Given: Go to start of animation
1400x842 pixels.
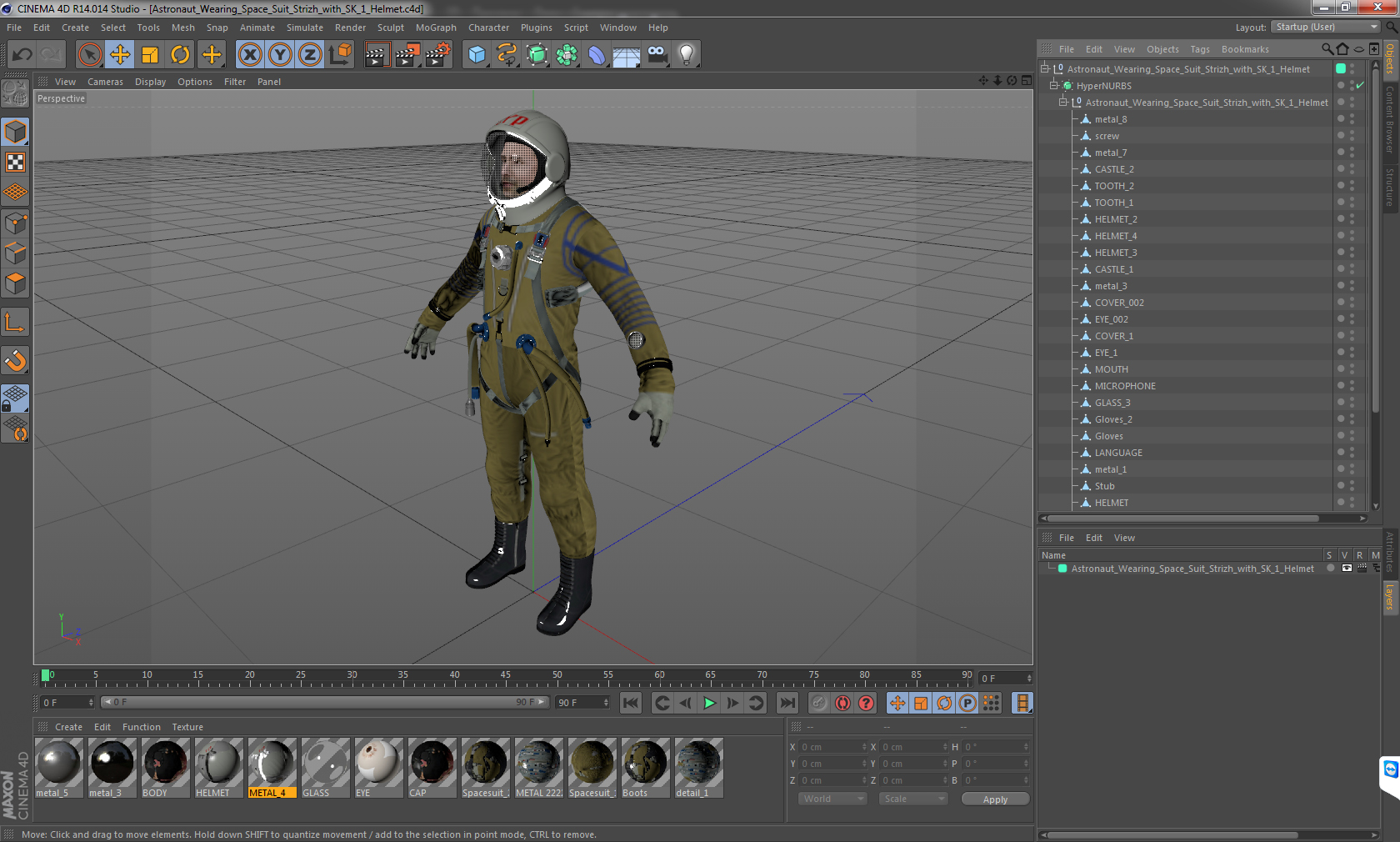Looking at the screenshot, I should pos(631,703).
